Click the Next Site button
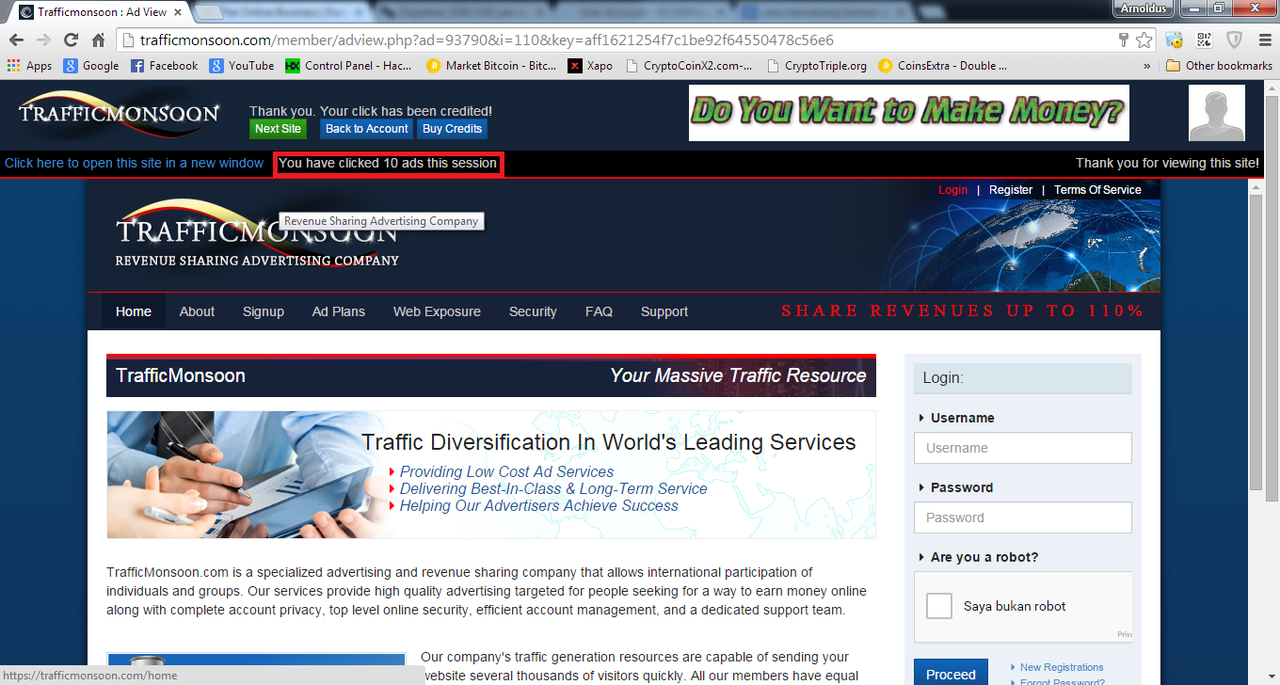The width and height of the screenshot is (1280, 685). [x=278, y=129]
